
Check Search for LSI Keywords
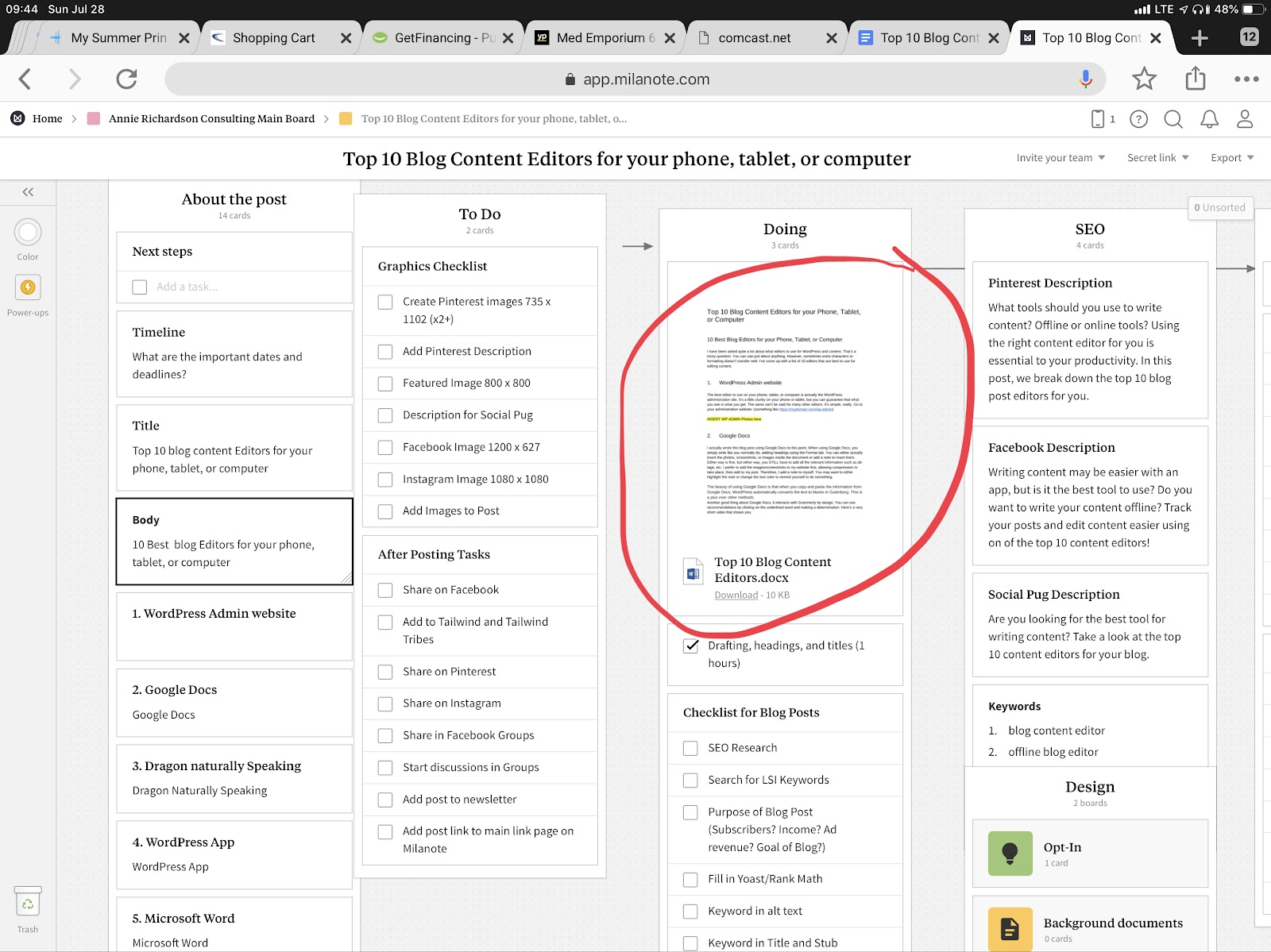tap(691, 780)
